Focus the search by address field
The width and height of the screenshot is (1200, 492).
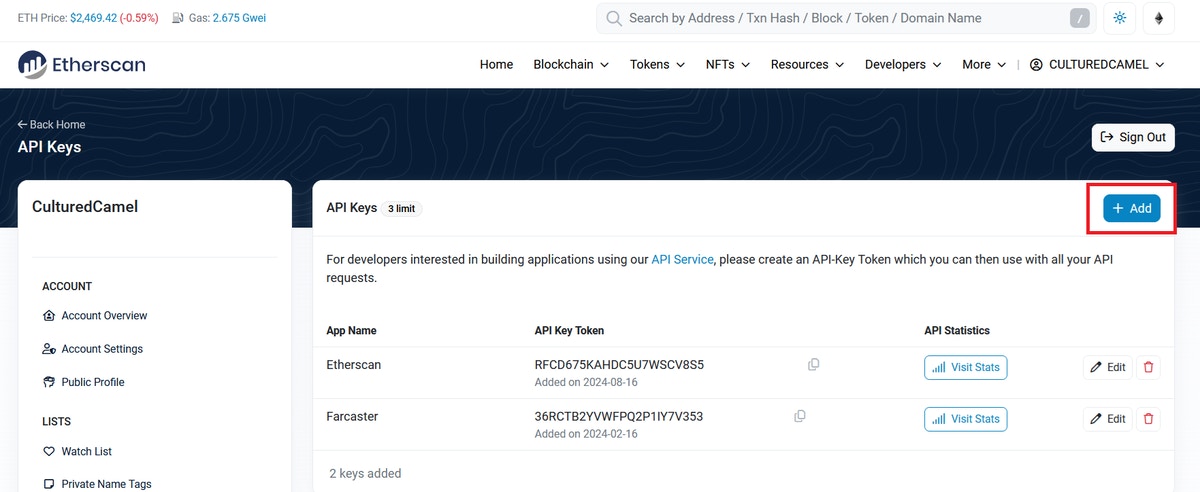(844, 18)
